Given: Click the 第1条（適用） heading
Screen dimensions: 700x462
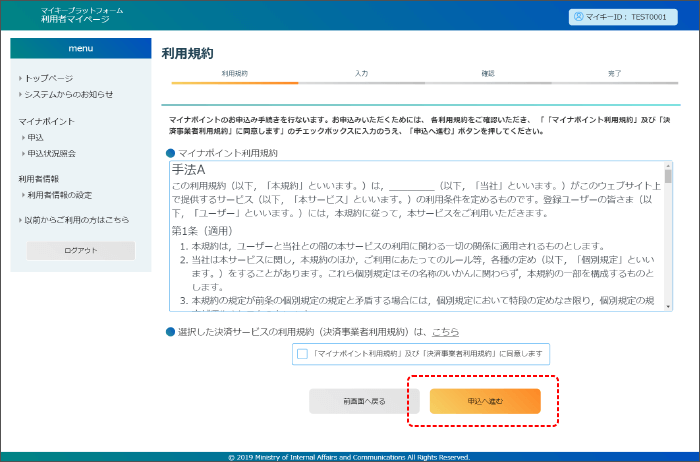Looking at the screenshot, I should [x=202, y=231].
